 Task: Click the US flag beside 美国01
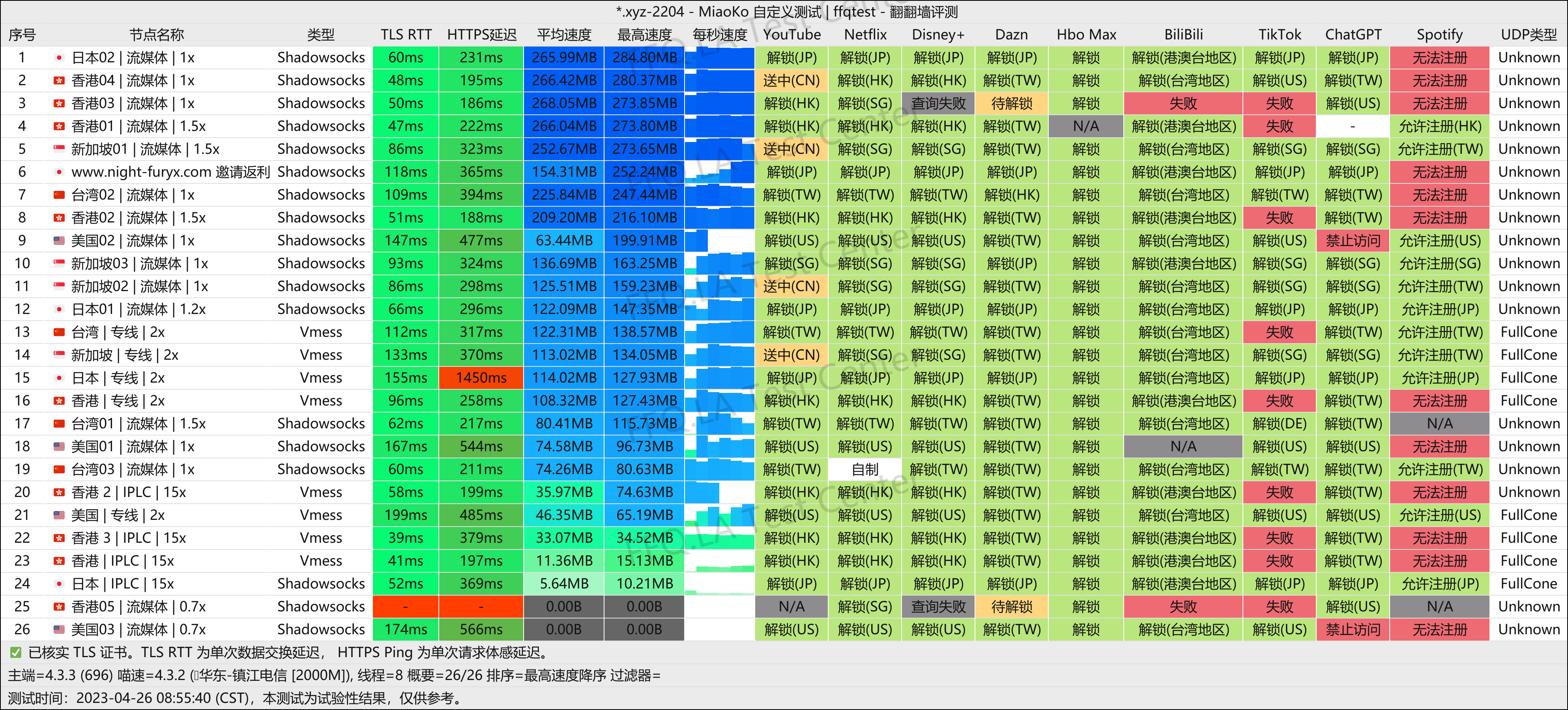[x=59, y=447]
